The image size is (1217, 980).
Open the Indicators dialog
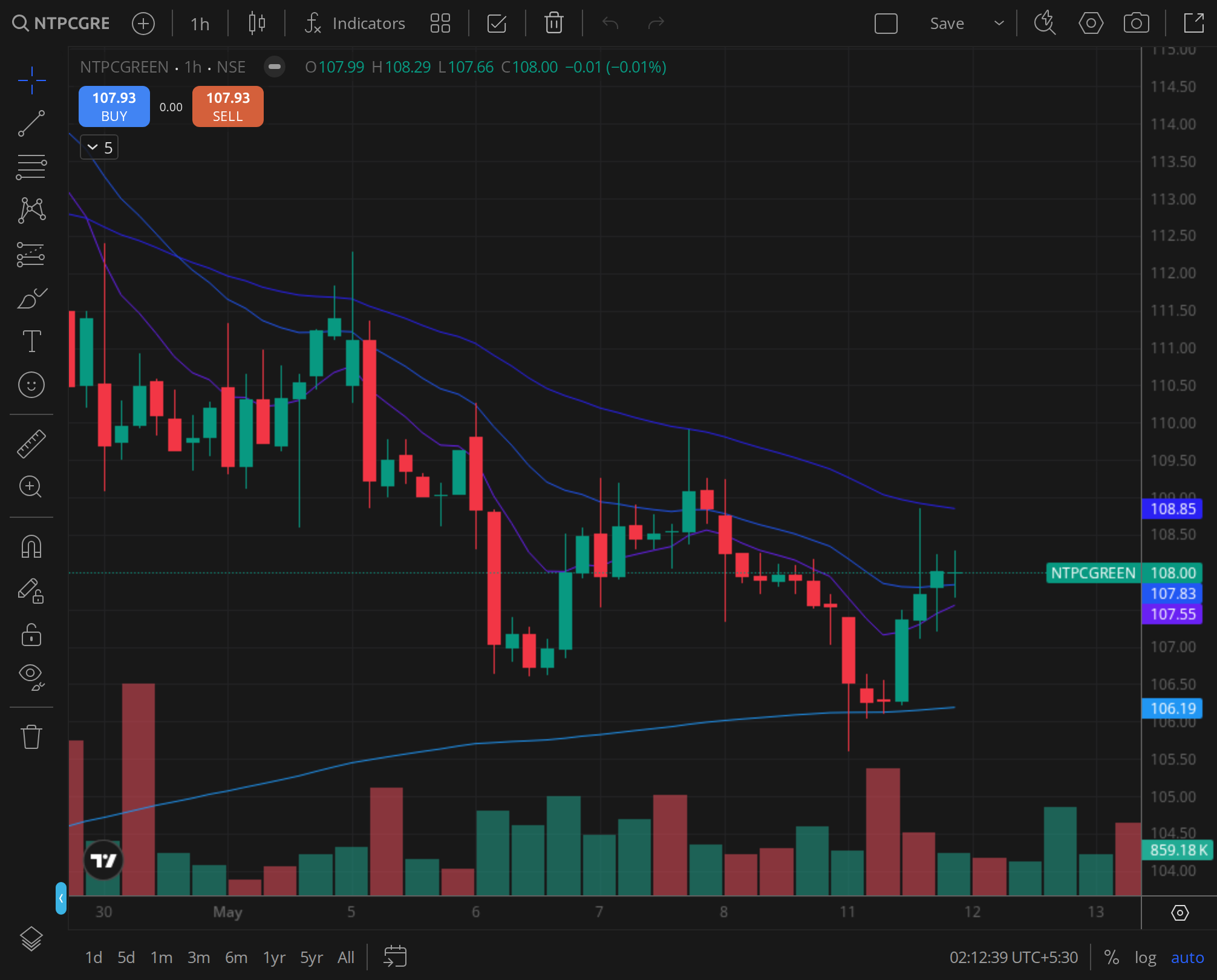click(354, 24)
